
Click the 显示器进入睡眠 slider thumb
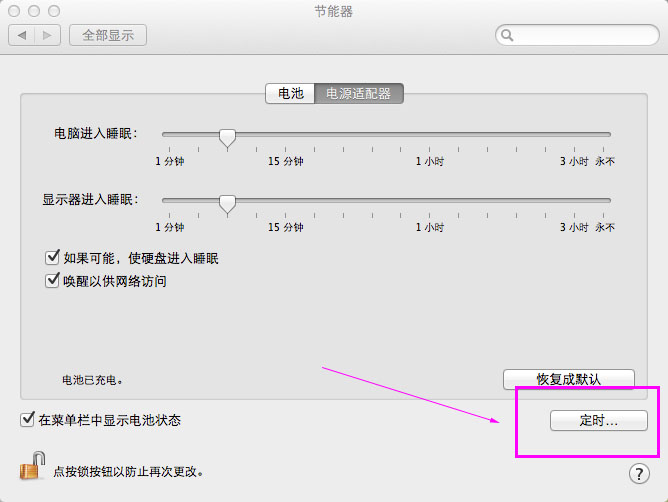pos(227,204)
